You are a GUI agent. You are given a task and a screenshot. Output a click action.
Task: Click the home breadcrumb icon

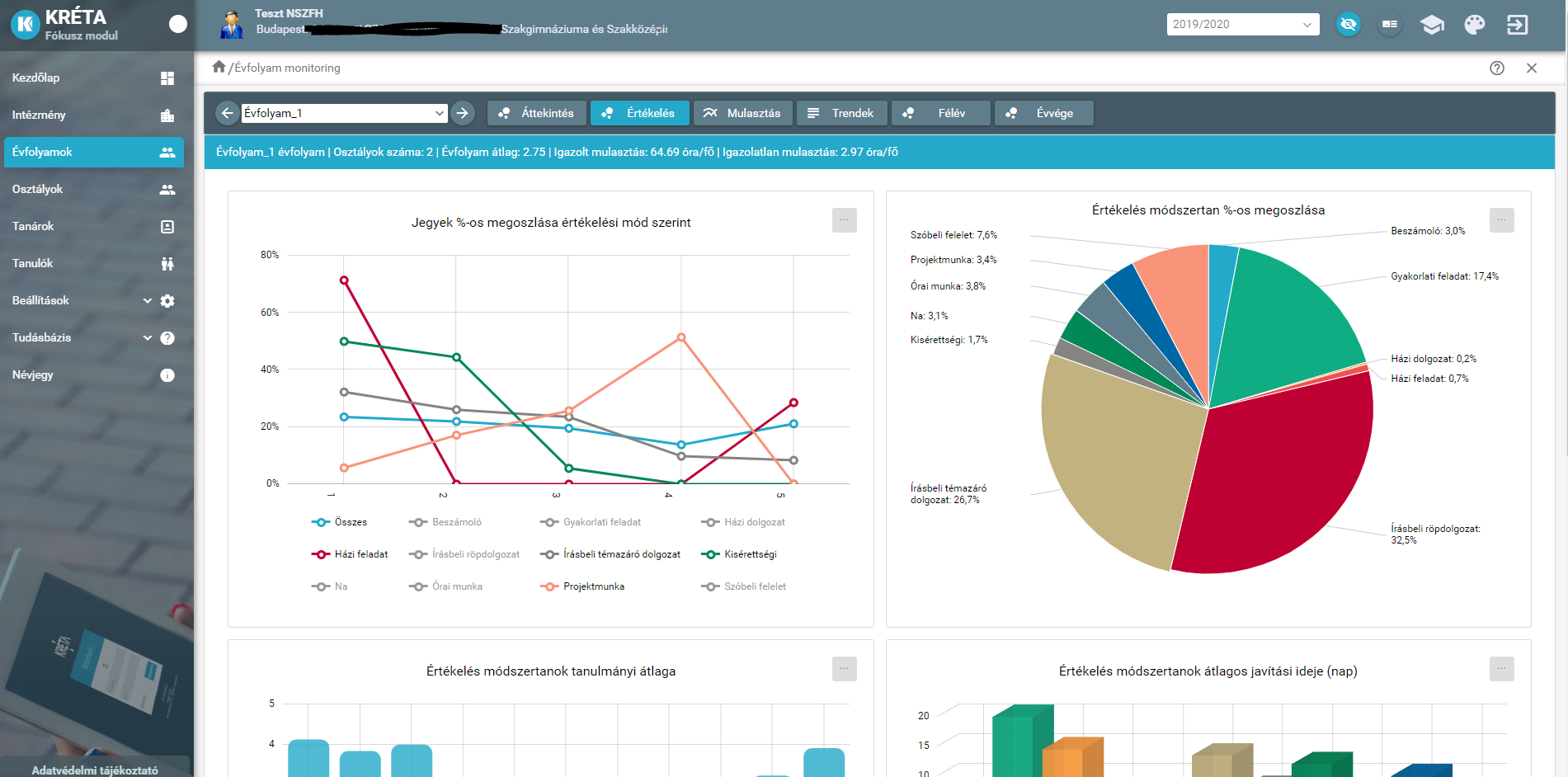219,67
